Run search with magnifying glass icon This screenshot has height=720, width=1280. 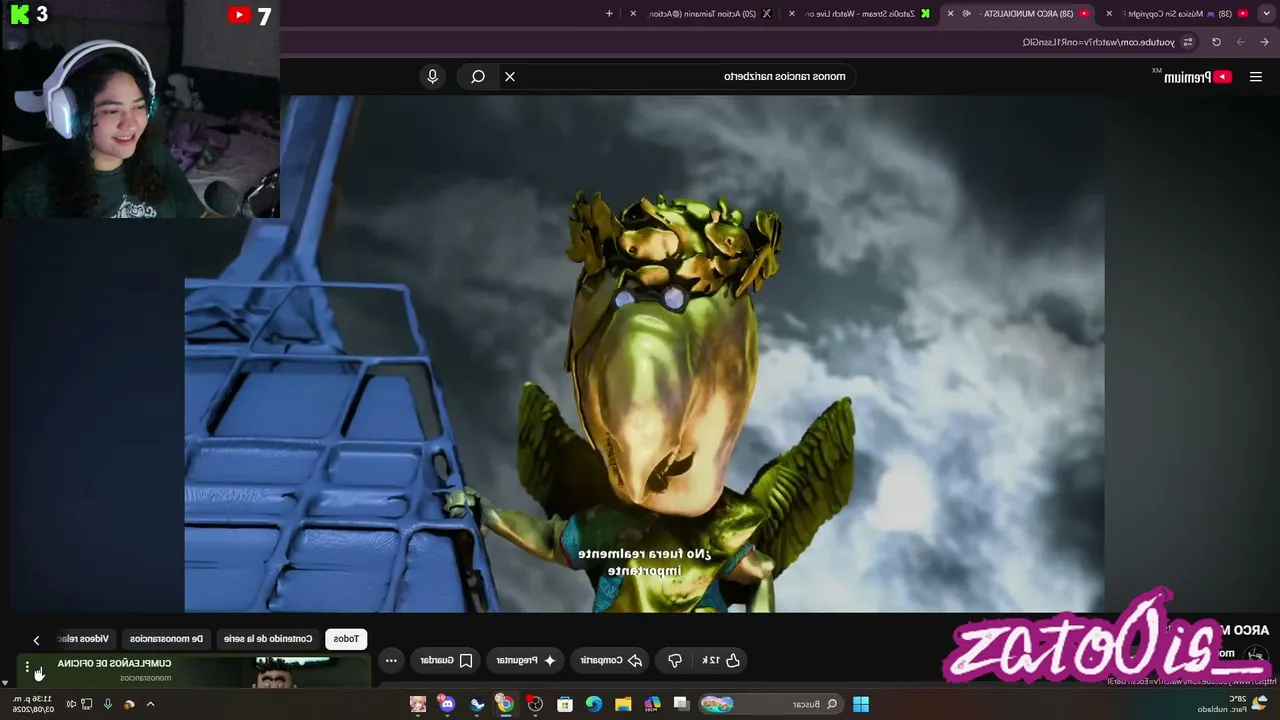(x=478, y=76)
